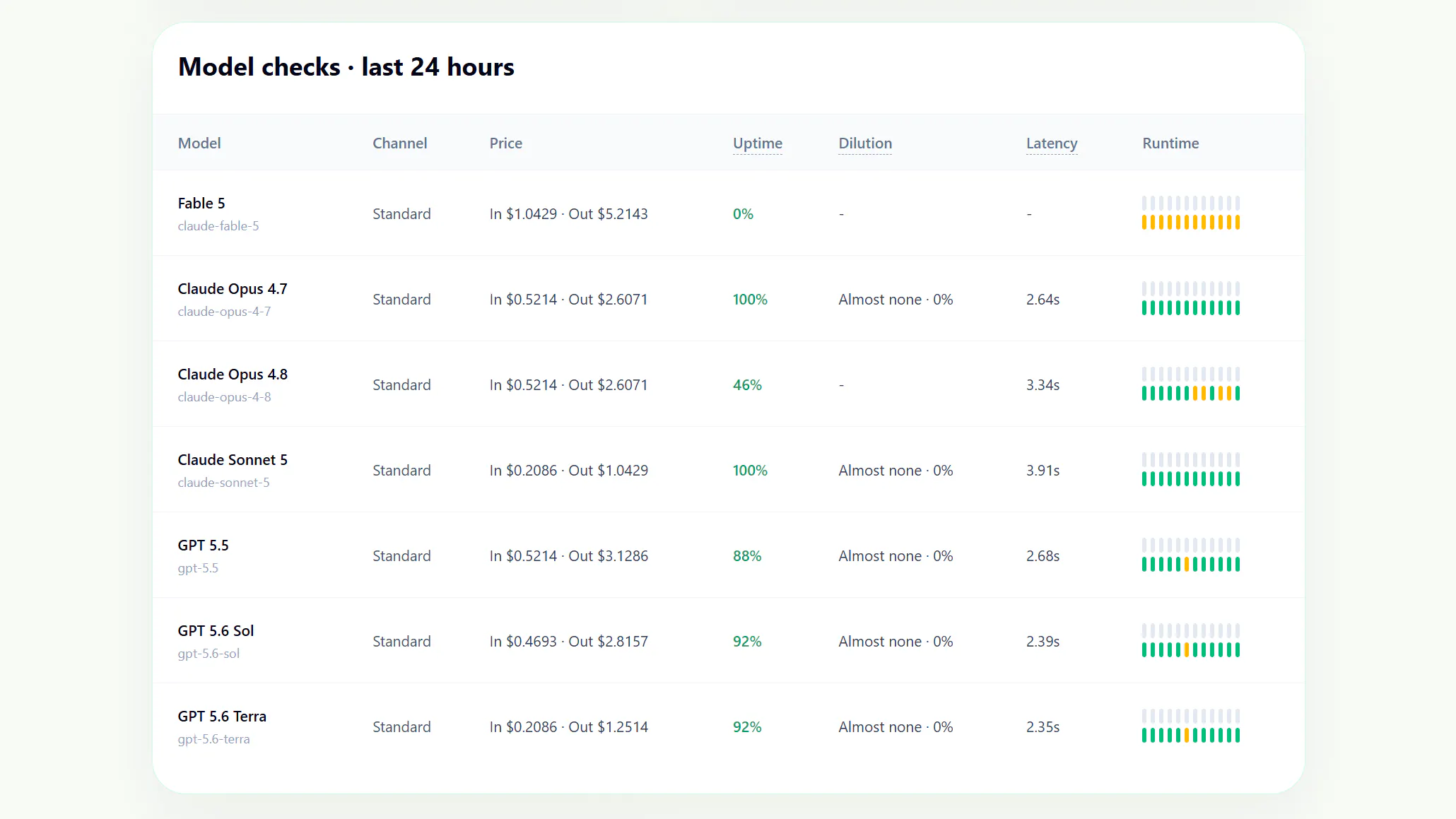Click the GPT 5.5 runtime bars
Viewport: 1456px width, 819px height.
(x=1191, y=555)
